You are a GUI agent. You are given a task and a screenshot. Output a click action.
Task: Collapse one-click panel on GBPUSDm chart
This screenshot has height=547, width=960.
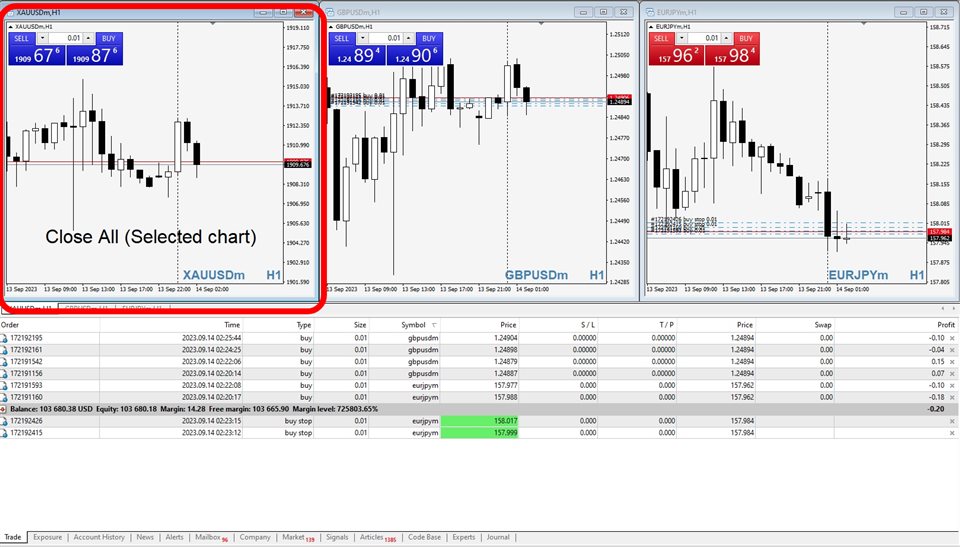[331, 27]
